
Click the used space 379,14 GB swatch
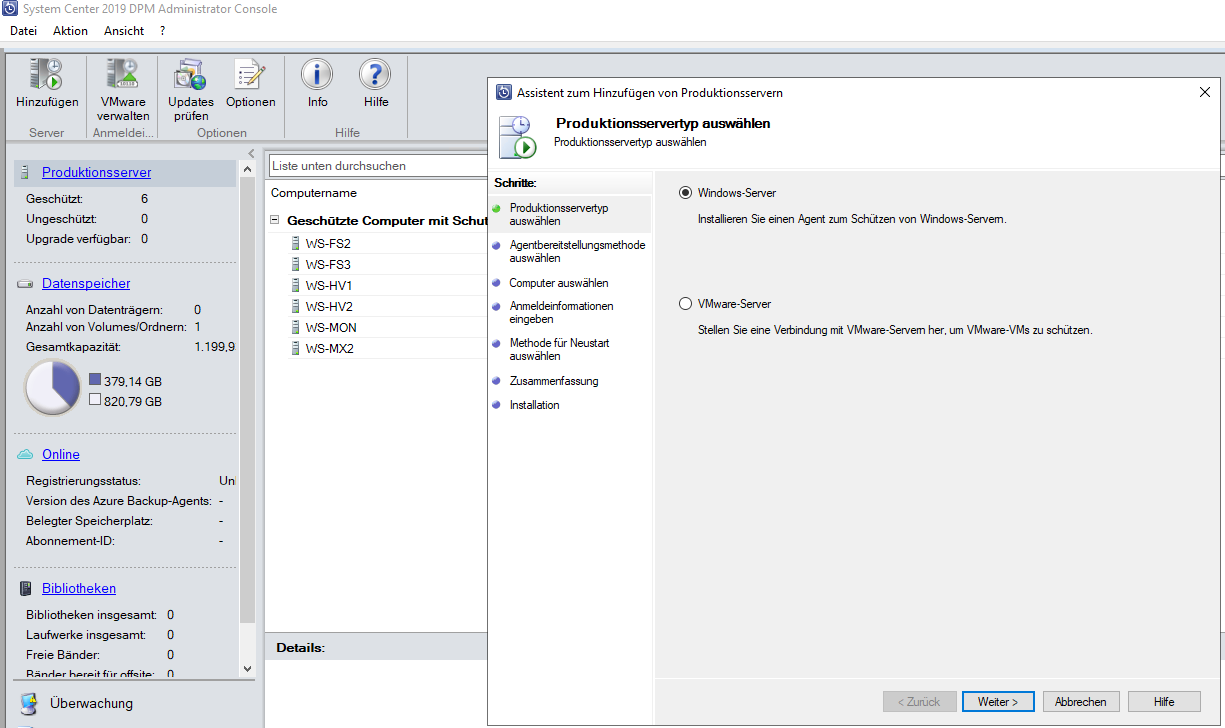[95, 380]
